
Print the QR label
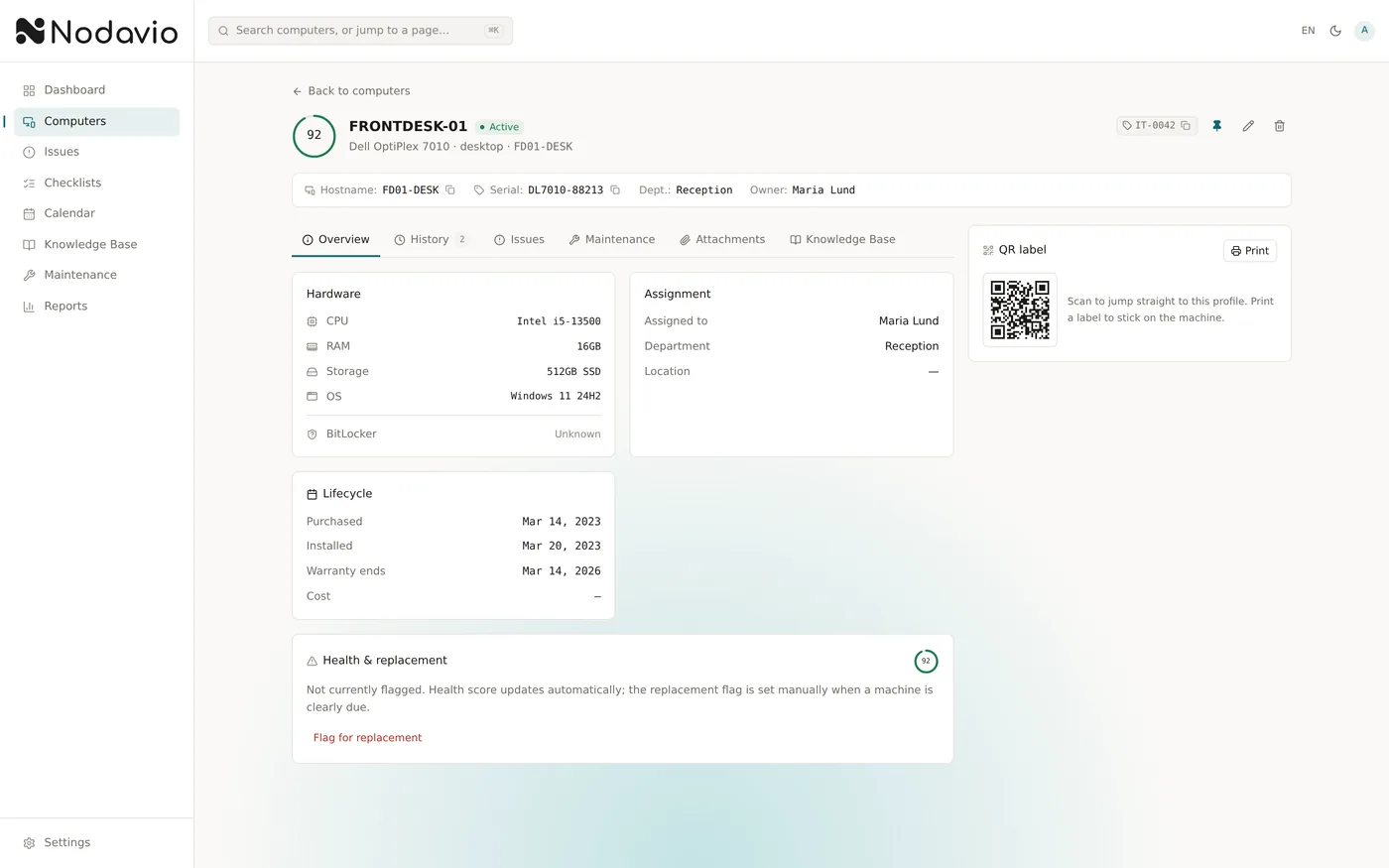click(x=1250, y=251)
